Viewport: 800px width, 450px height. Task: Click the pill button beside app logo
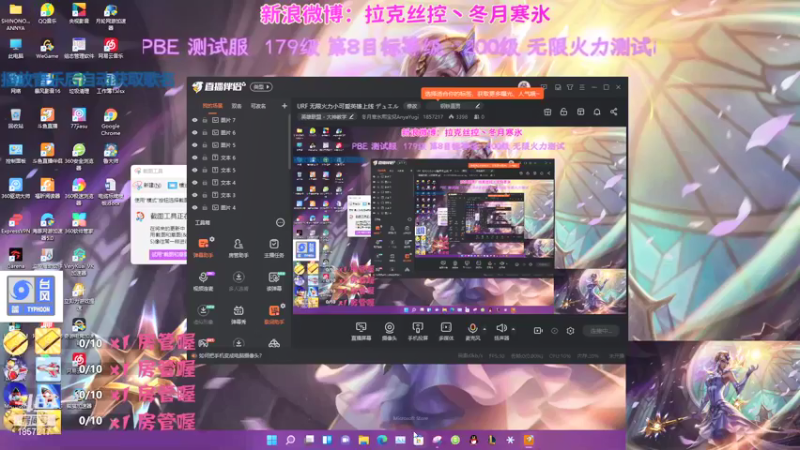coord(261,87)
